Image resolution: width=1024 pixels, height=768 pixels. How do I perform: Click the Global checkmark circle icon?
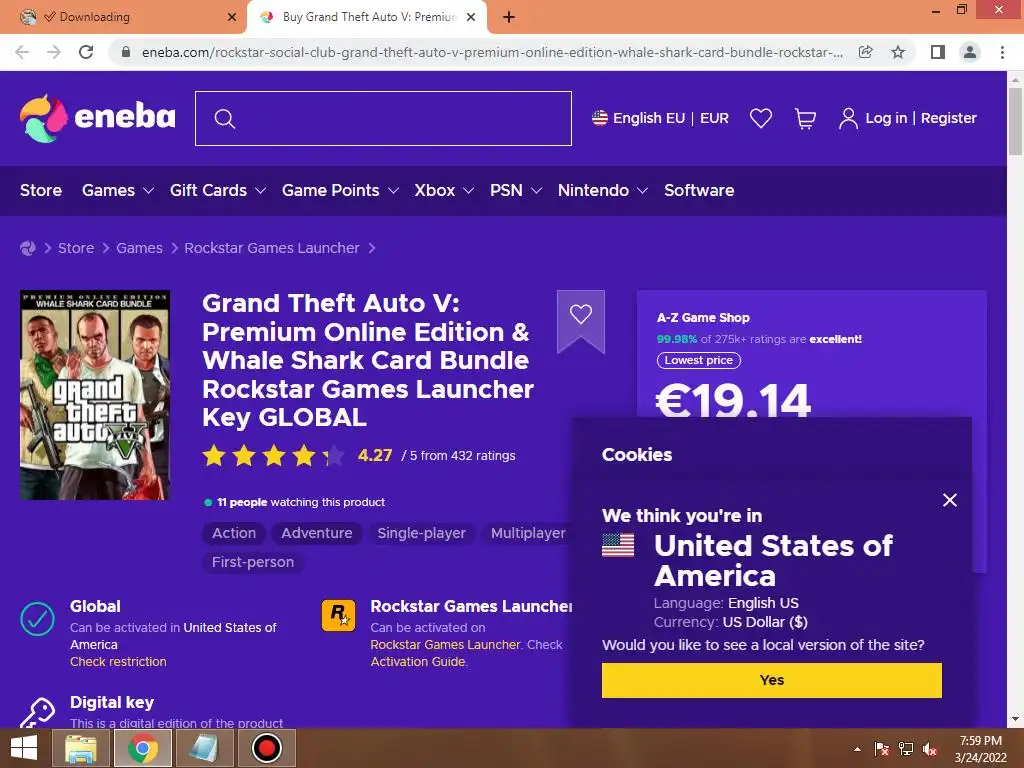37,618
